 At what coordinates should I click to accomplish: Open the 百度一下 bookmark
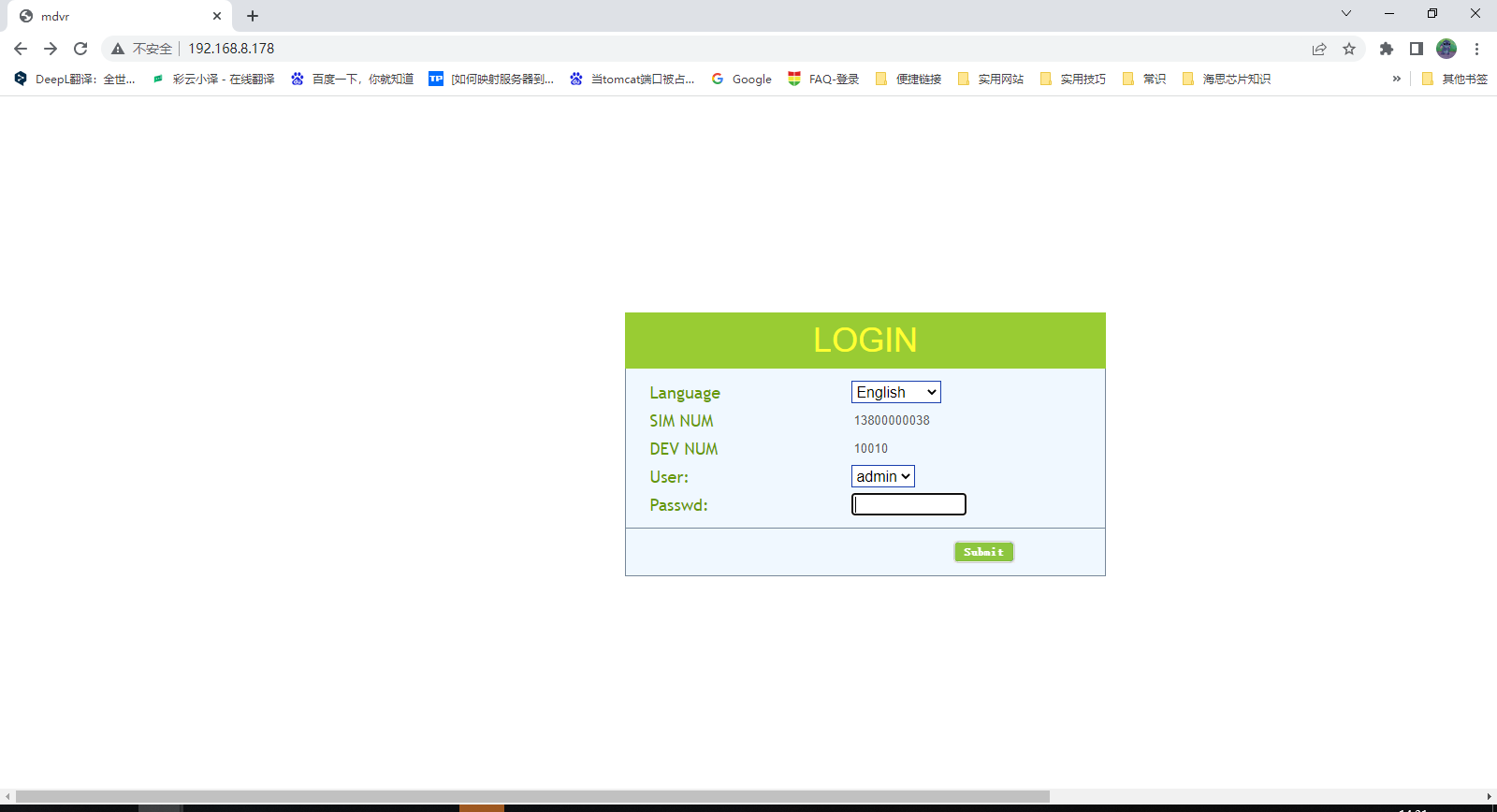(x=353, y=80)
